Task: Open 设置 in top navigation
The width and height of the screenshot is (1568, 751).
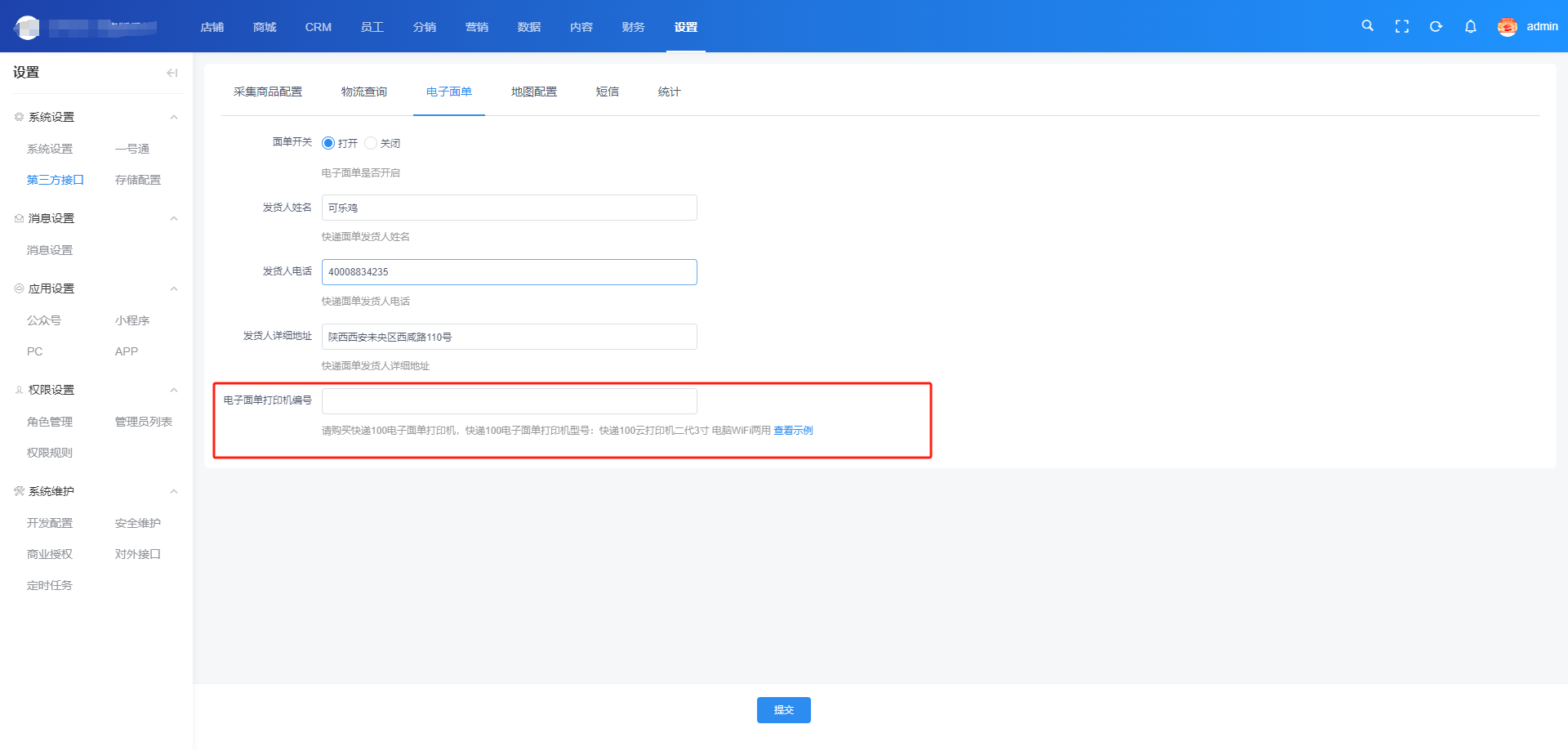Action: tap(686, 27)
